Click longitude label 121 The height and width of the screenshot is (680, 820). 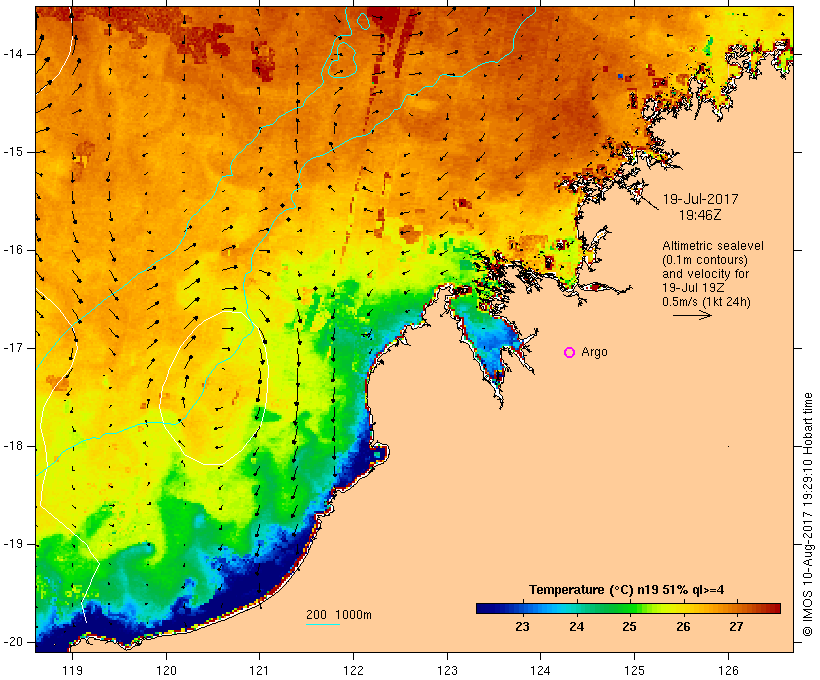point(259,670)
